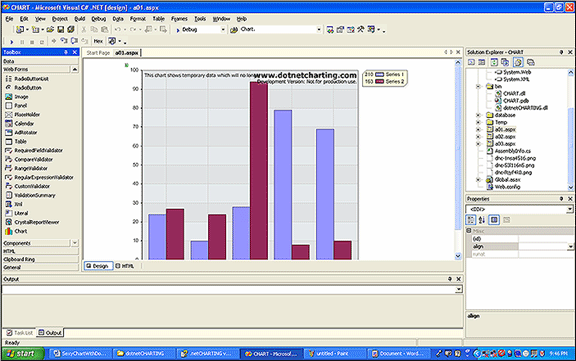Image resolution: width=576 pixels, height=361 pixels.
Task: Open the DIV object dropdown in Properties
Action: point(569,209)
